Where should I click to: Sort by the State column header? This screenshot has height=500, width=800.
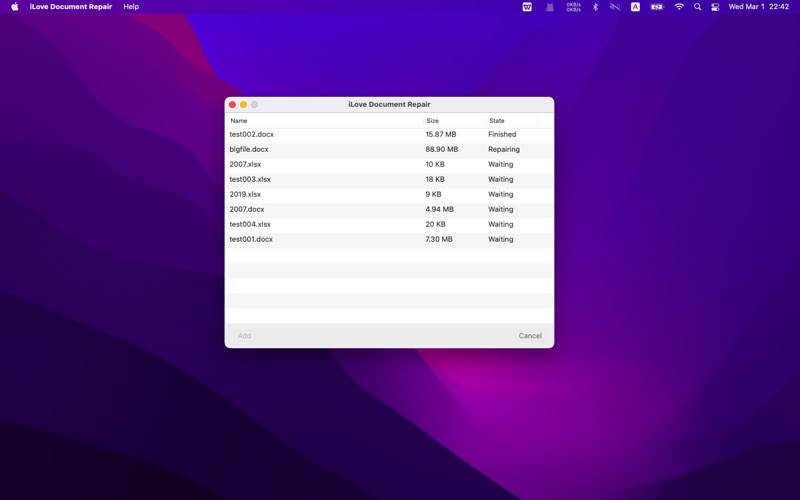coord(496,121)
